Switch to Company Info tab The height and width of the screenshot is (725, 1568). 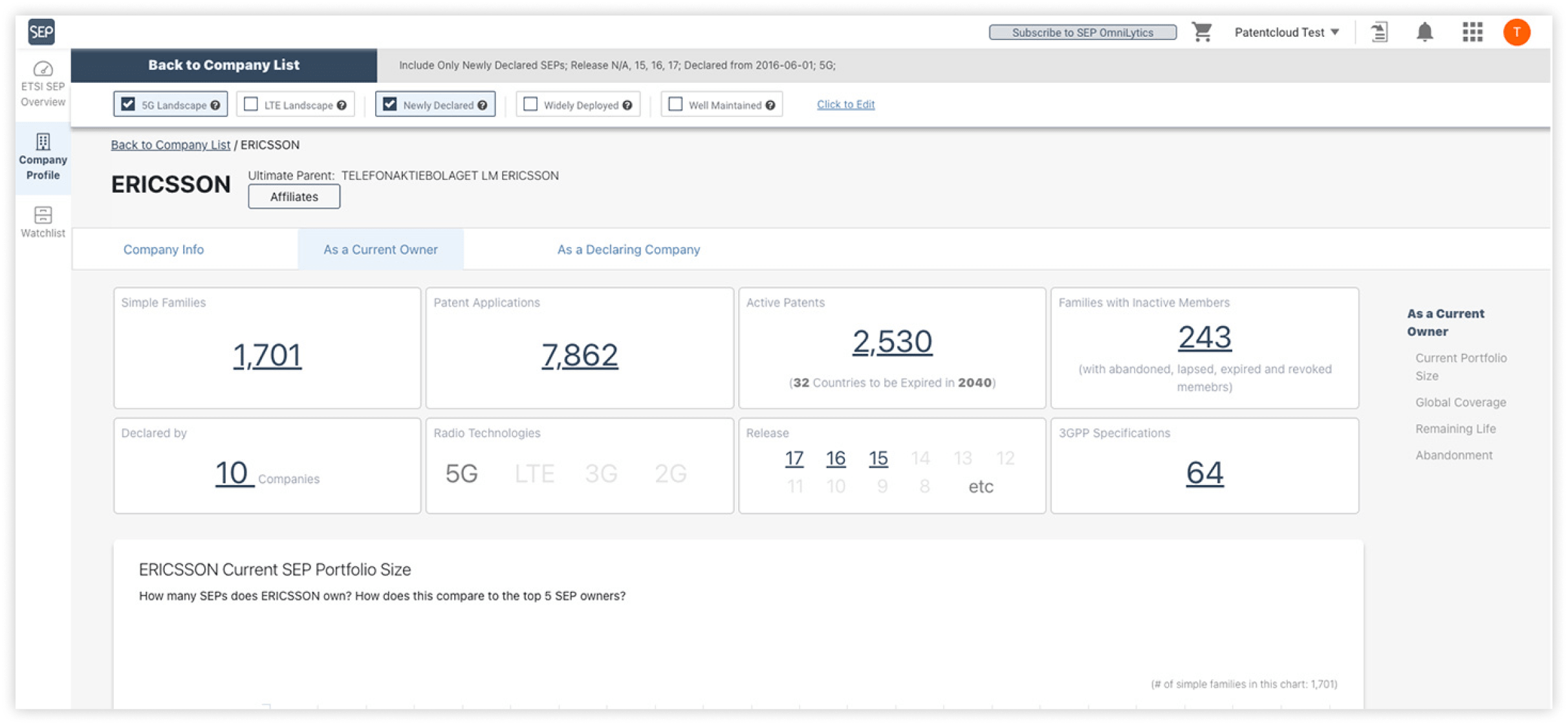pos(164,250)
